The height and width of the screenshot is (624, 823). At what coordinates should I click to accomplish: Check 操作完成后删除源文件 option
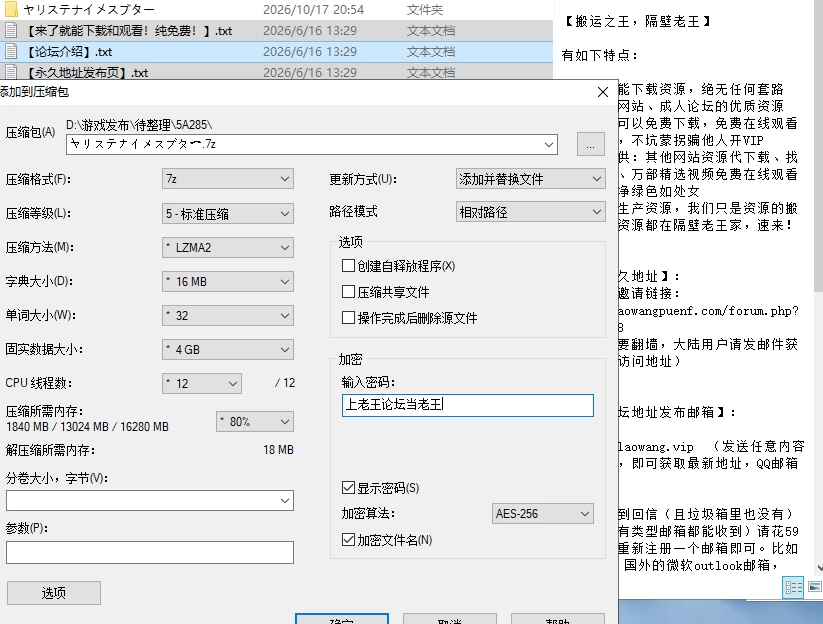tap(348, 318)
